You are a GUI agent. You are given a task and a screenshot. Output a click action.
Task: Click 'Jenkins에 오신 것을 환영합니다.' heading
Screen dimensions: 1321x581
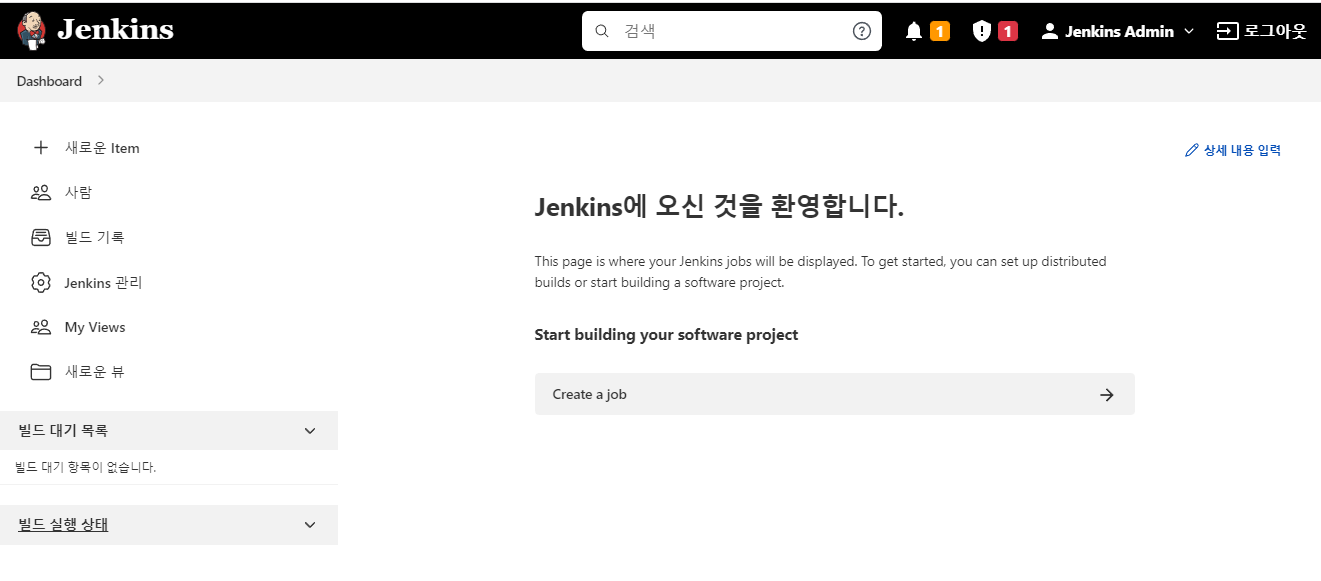pos(720,207)
